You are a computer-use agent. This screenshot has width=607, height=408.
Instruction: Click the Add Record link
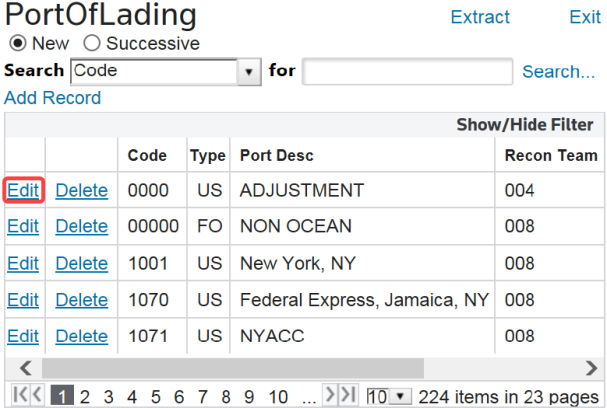[53, 98]
